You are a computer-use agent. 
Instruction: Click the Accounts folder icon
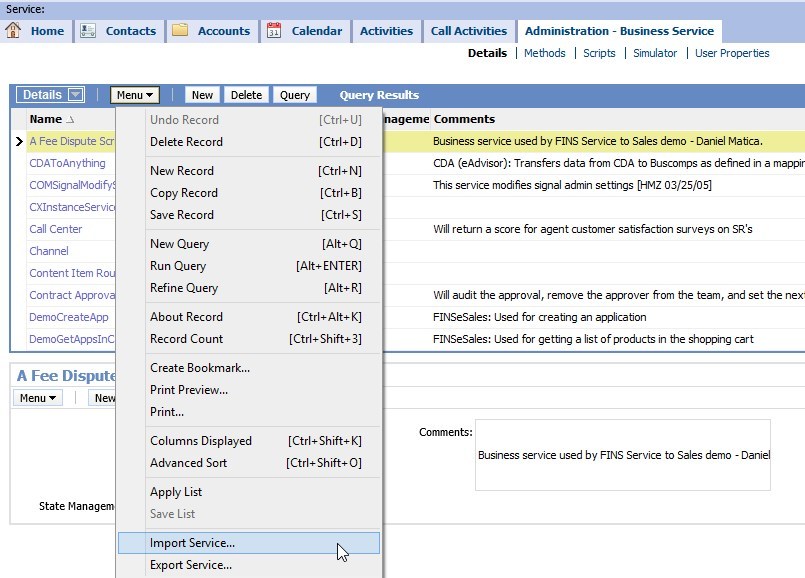click(180, 30)
